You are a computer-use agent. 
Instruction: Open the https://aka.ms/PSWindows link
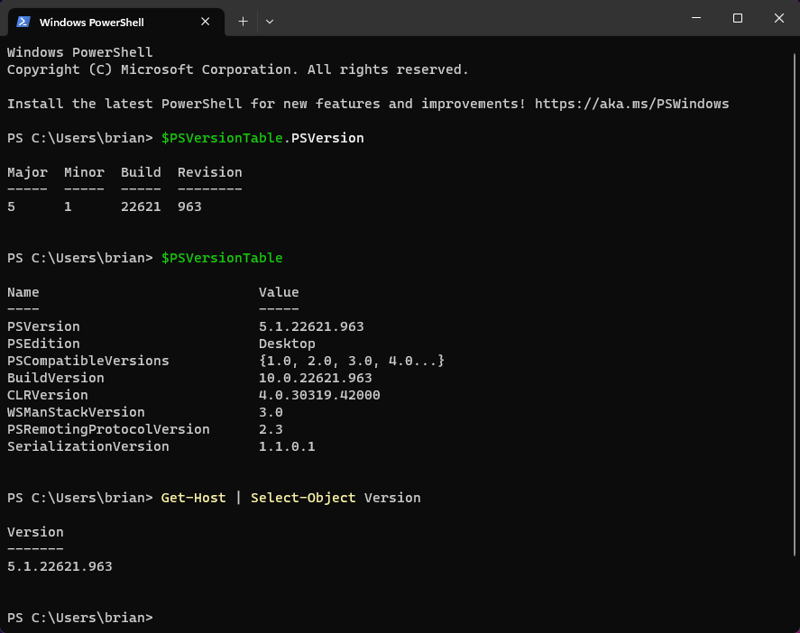(632, 104)
